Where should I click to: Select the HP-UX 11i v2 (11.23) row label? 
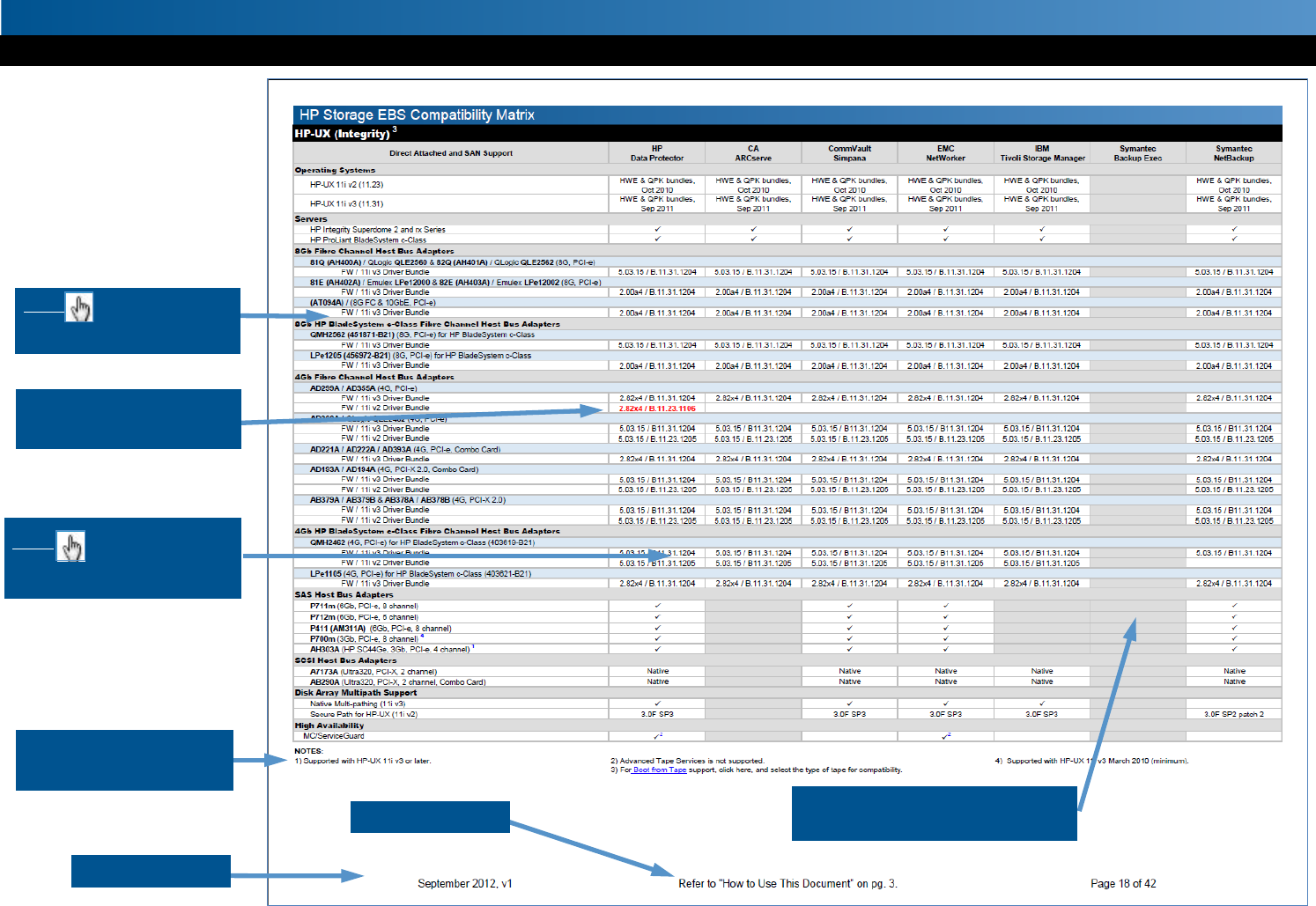tap(346, 185)
